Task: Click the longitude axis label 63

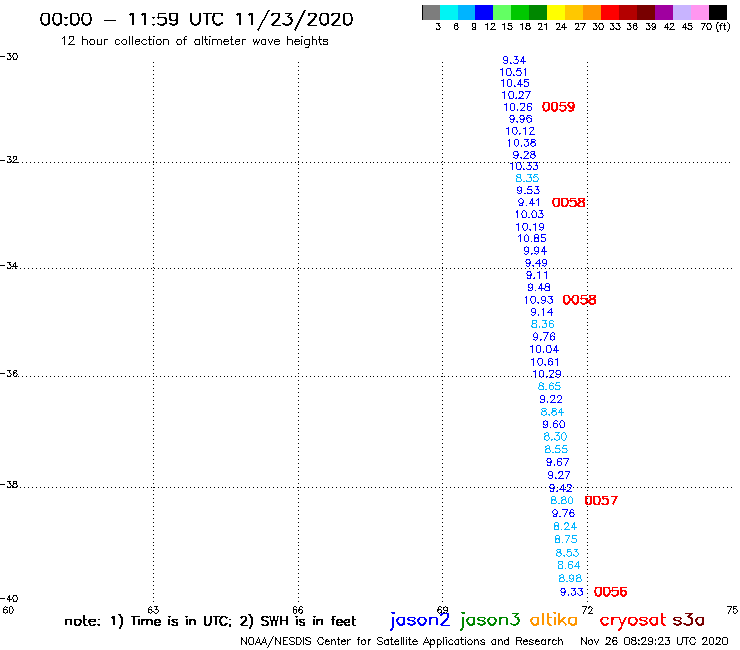Action: [x=153, y=610]
